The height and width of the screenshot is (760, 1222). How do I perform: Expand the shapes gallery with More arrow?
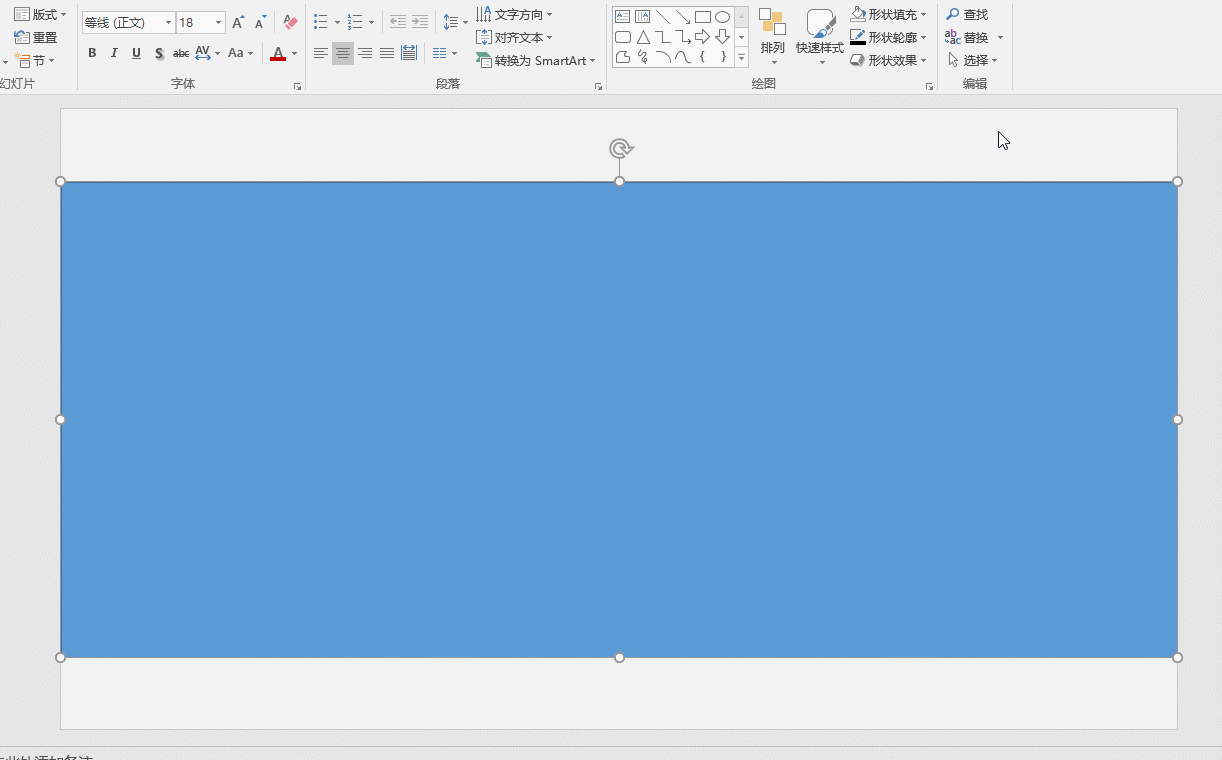742,58
